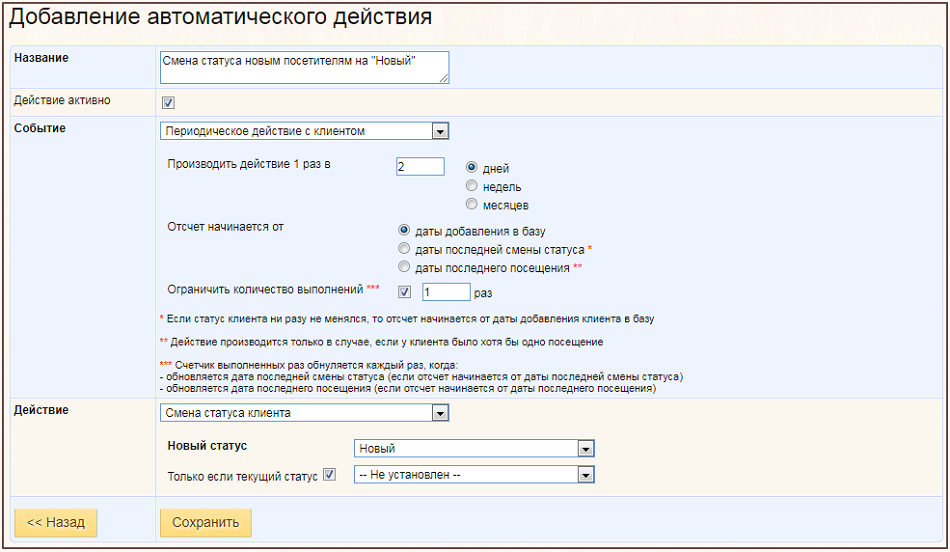
Task: Expand the Новый статус dropdown
Action: [x=474, y=448]
